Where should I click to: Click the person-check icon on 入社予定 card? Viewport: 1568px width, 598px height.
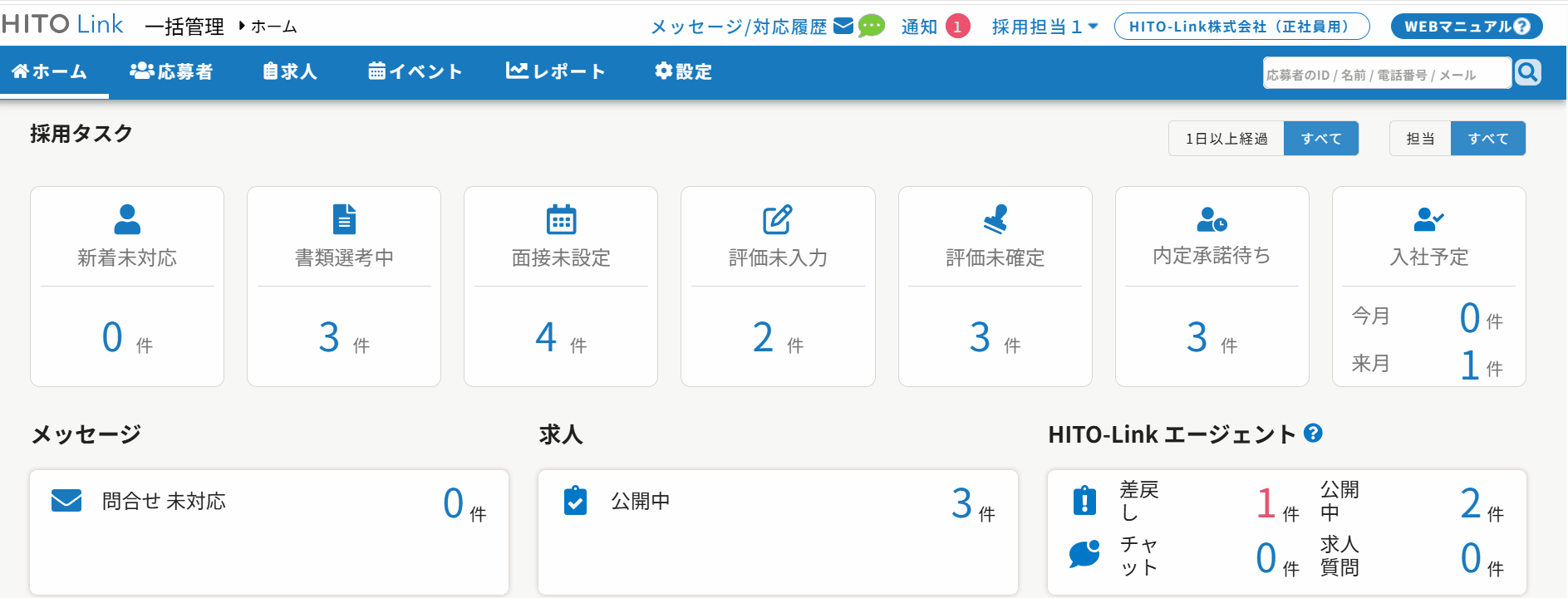(x=1428, y=219)
